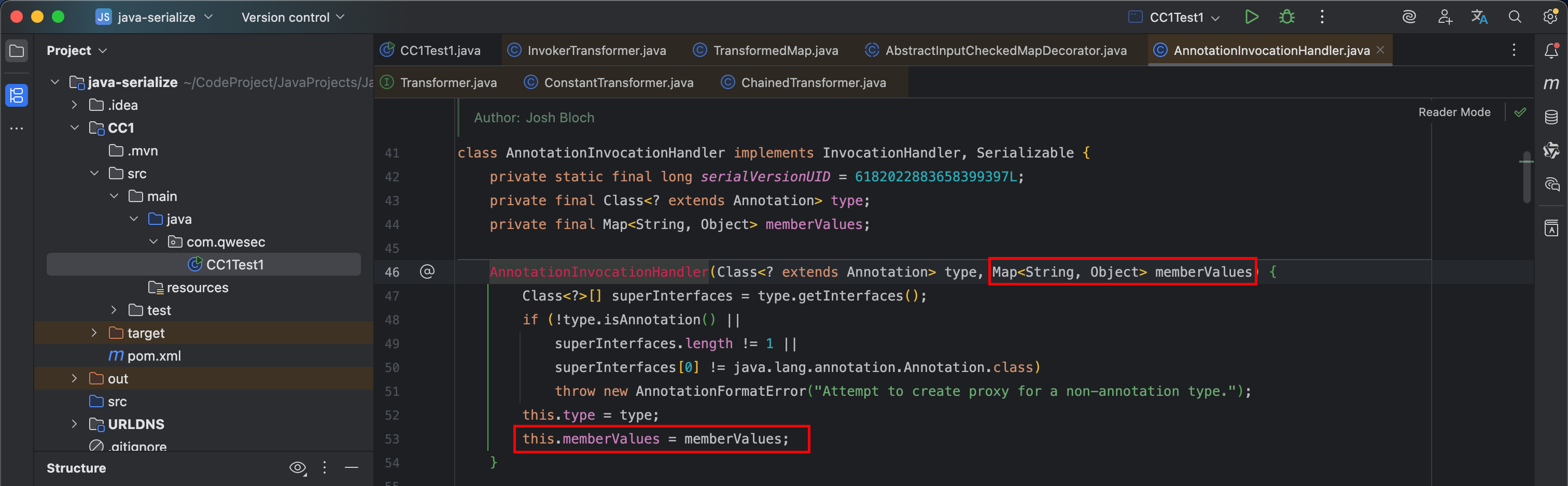Open the Structure tool window icon
The image size is (1568, 486).
17,95
